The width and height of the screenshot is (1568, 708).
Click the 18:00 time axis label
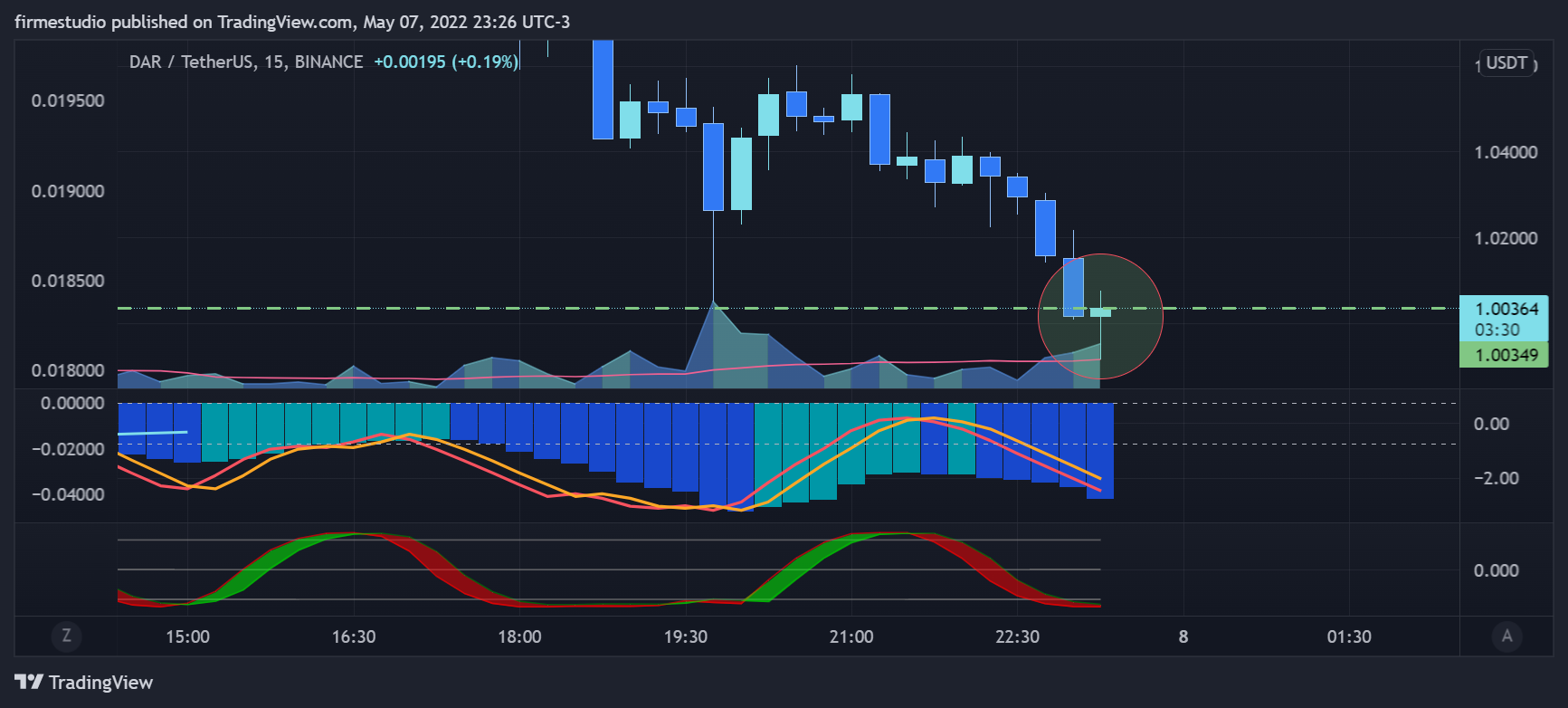pyautogui.click(x=519, y=636)
